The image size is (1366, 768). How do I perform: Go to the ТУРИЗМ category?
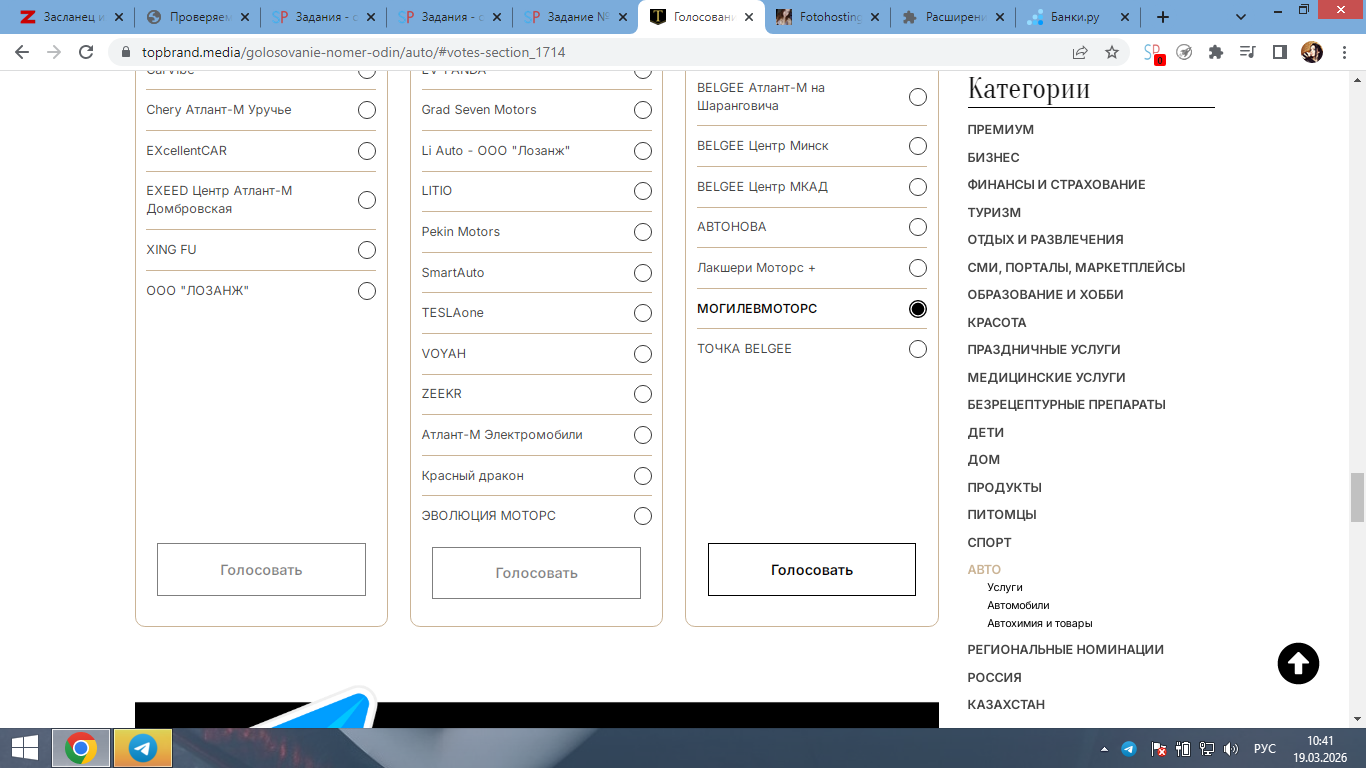pyautogui.click(x=995, y=212)
